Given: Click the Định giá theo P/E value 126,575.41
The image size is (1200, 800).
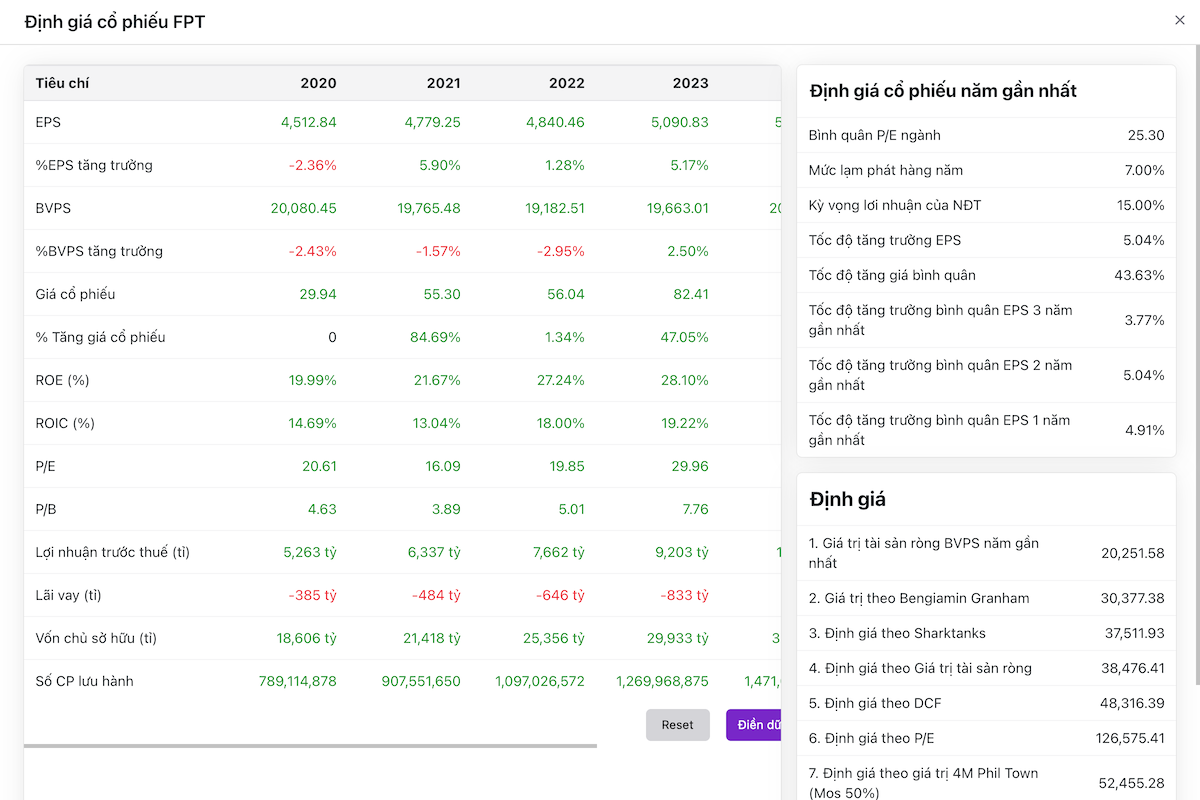Looking at the screenshot, I should [x=1129, y=738].
